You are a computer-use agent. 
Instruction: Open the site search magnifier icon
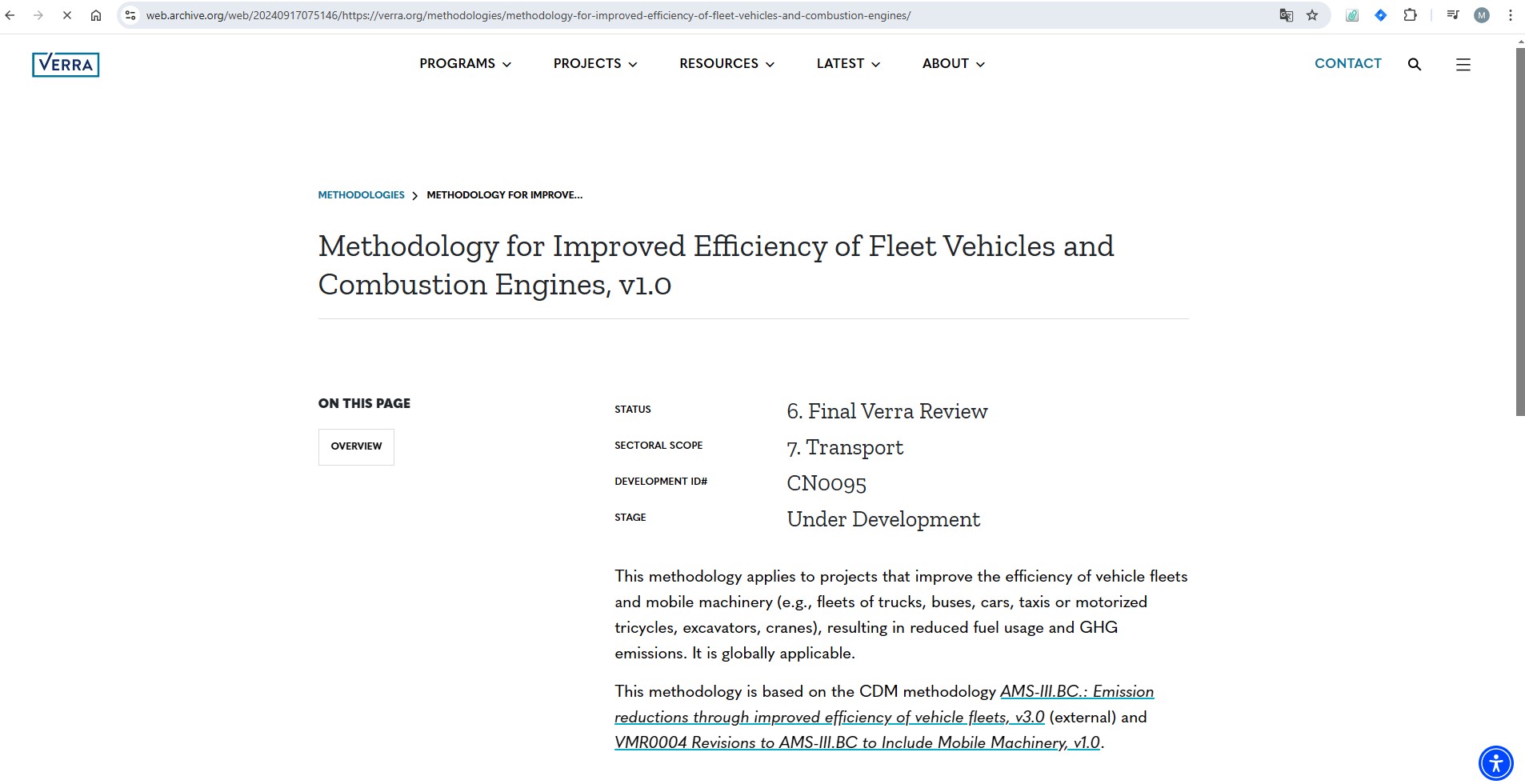pyautogui.click(x=1414, y=65)
